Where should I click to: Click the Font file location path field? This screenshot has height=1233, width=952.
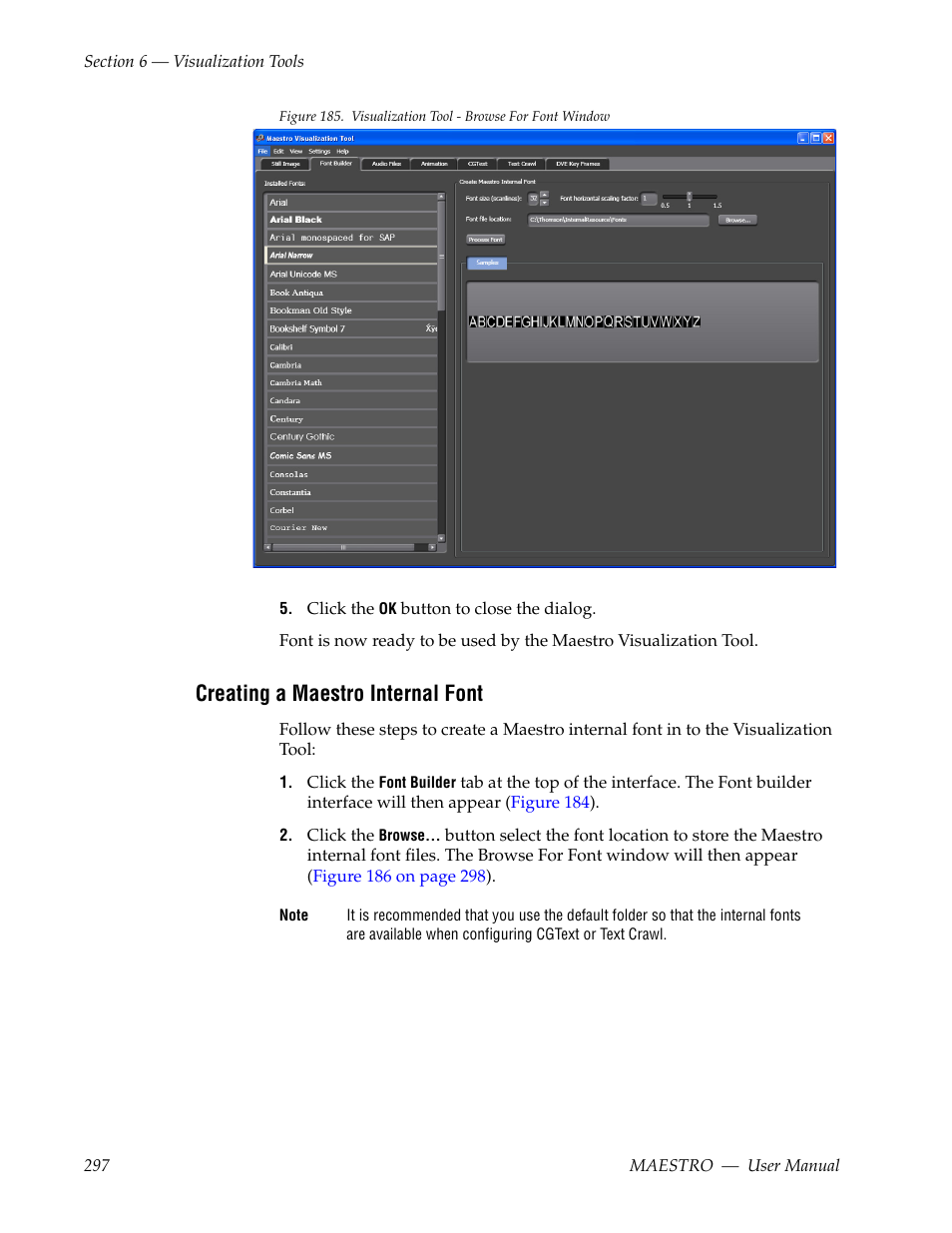618,220
